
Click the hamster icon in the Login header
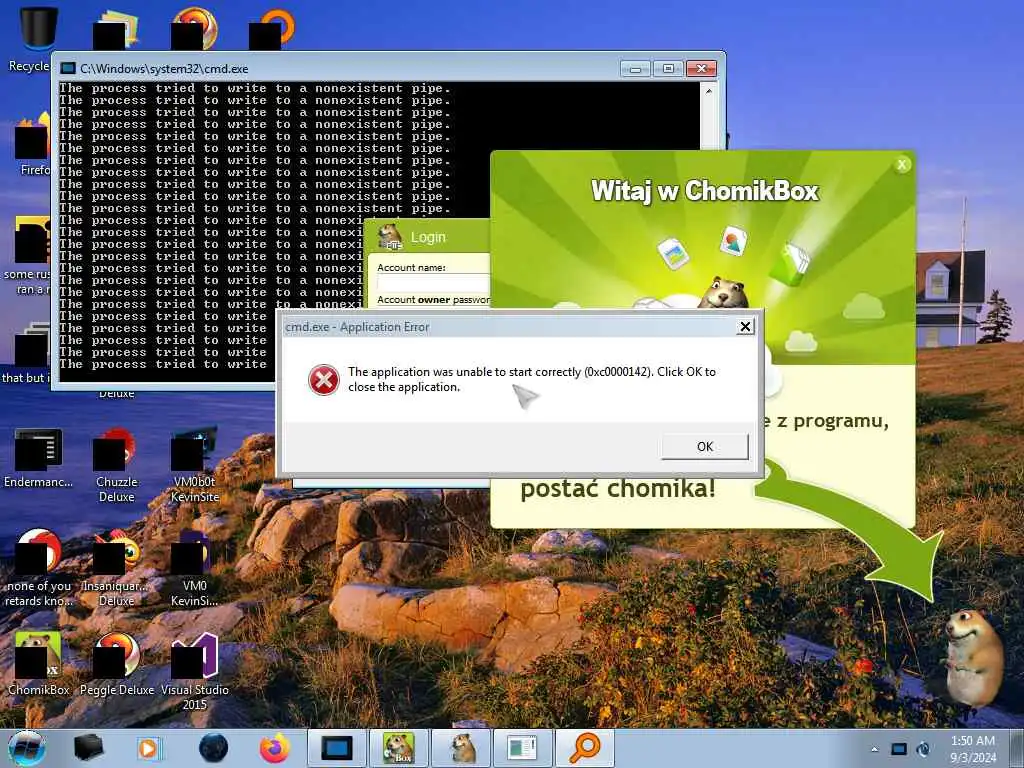pyautogui.click(x=391, y=237)
